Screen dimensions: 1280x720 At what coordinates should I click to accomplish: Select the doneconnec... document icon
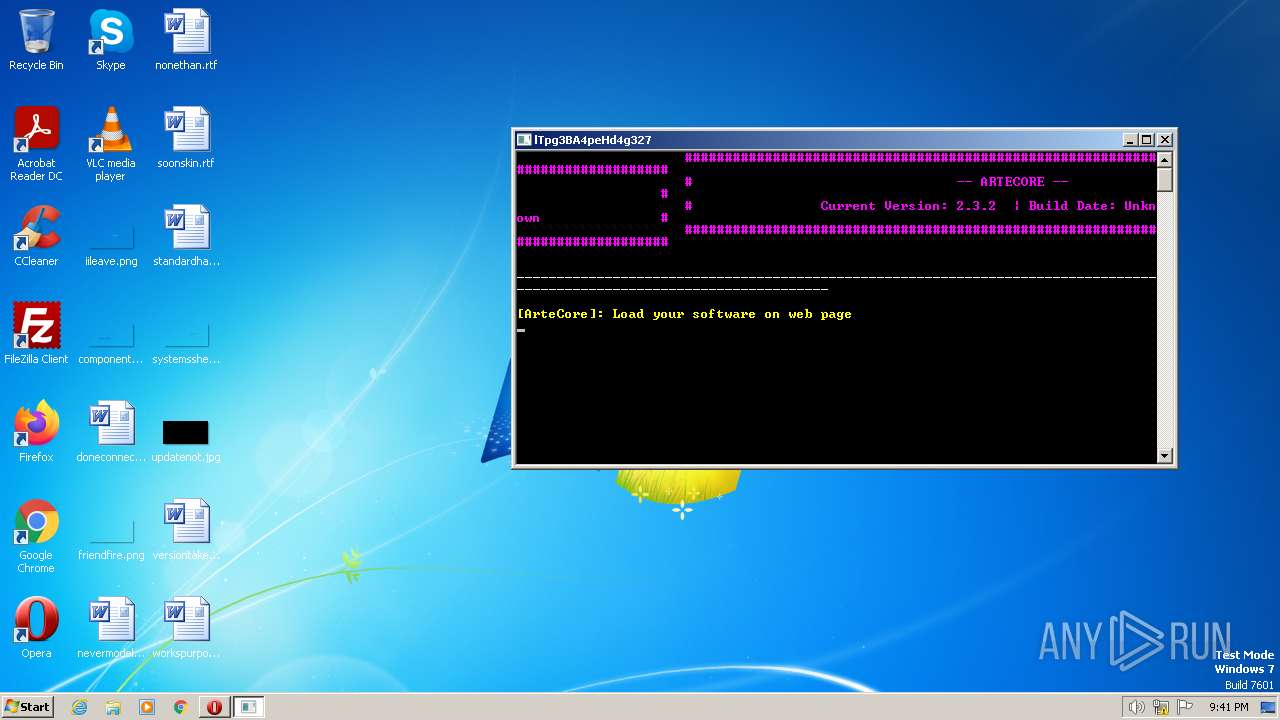pyautogui.click(x=111, y=432)
